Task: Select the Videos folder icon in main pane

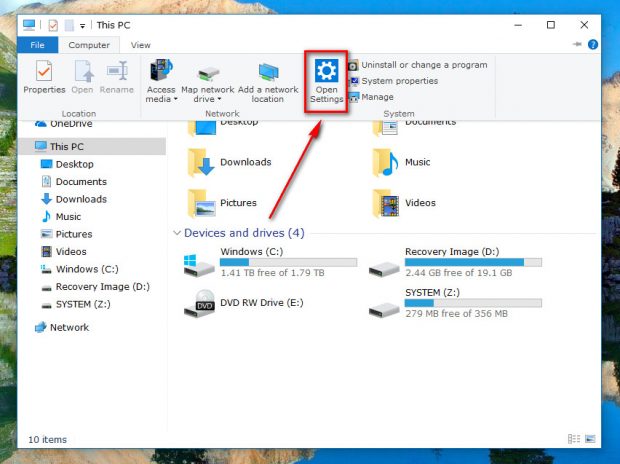Action: tap(386, 203)
